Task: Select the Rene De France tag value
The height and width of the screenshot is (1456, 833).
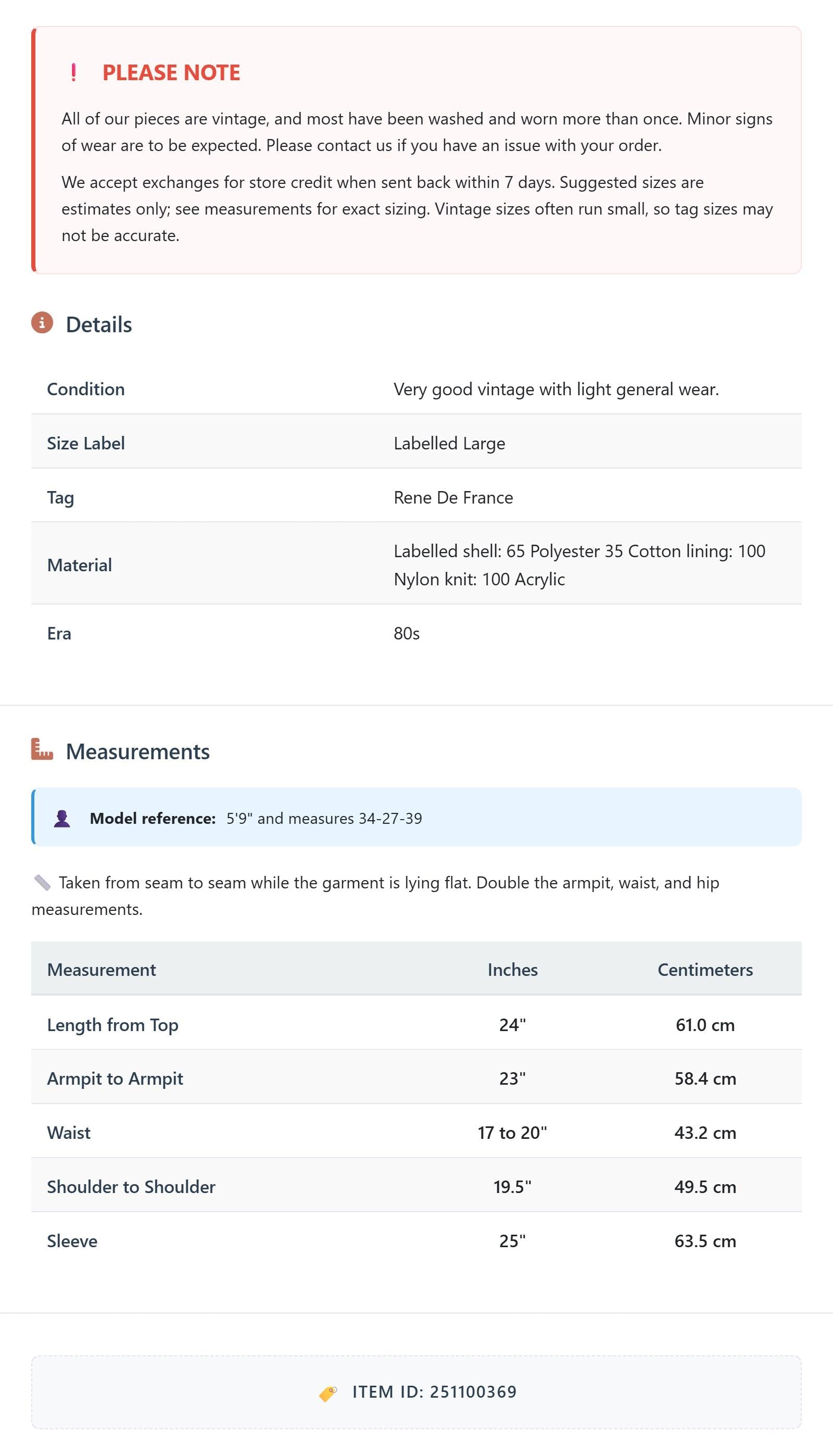Action: click(x=453, y=498)
